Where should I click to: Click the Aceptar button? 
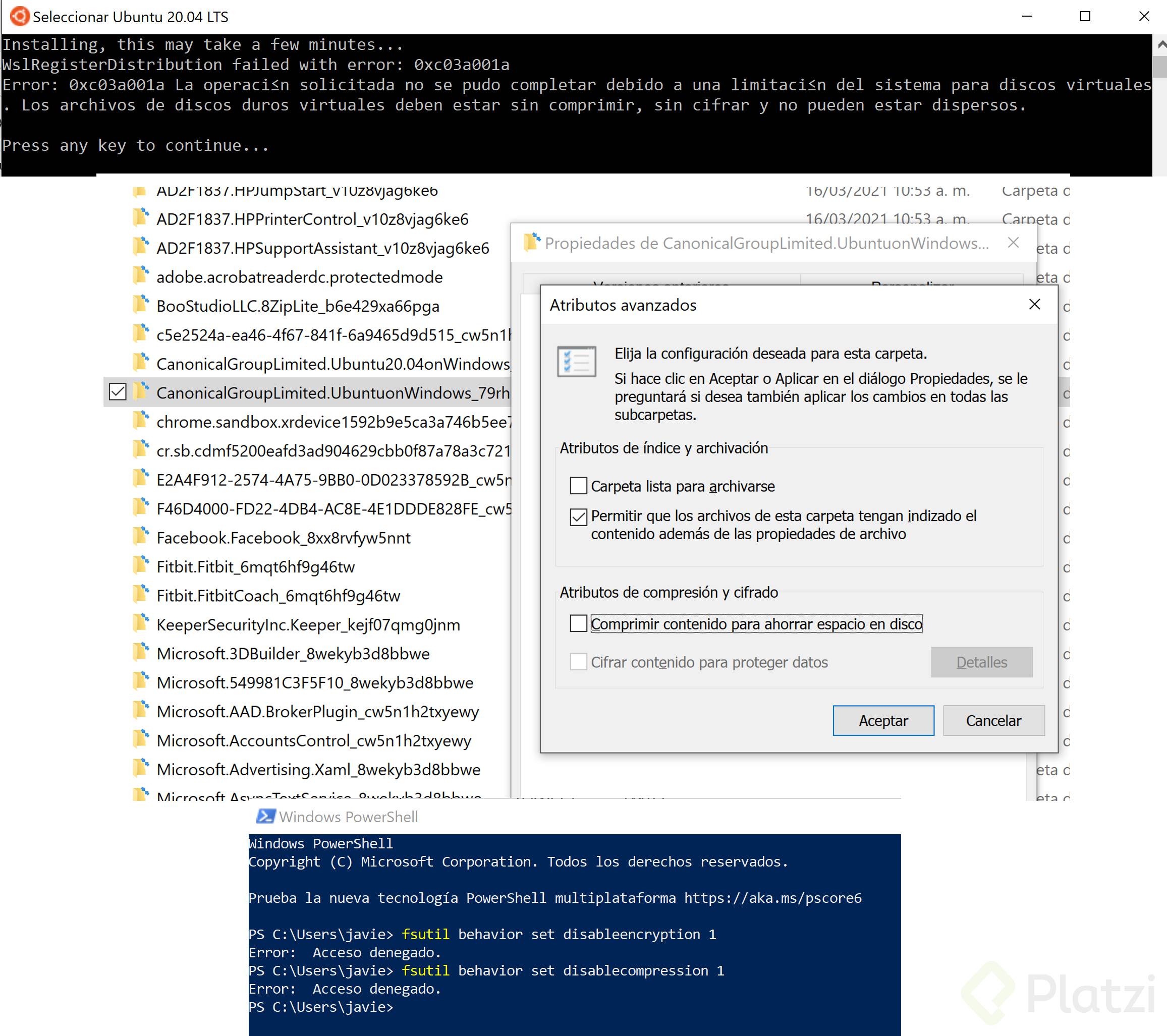tap(883, 720)
